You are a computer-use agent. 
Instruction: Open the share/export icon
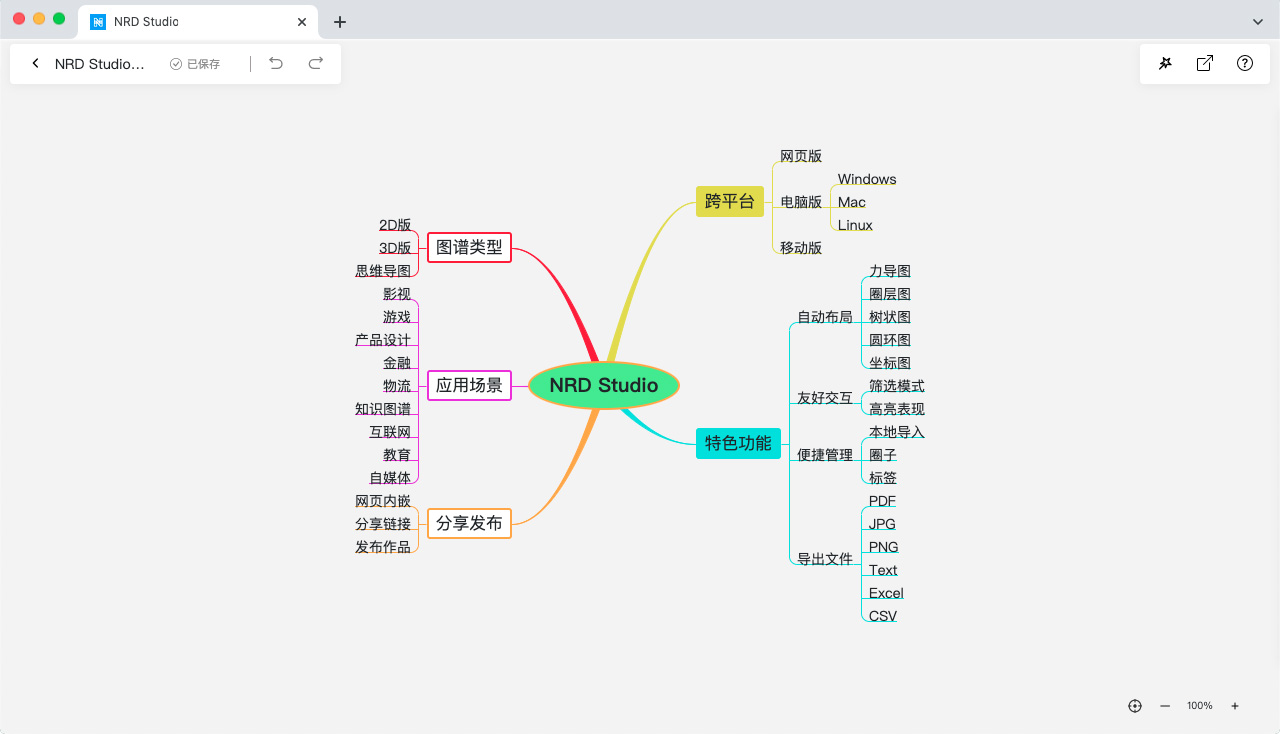tap(1205, 64)
